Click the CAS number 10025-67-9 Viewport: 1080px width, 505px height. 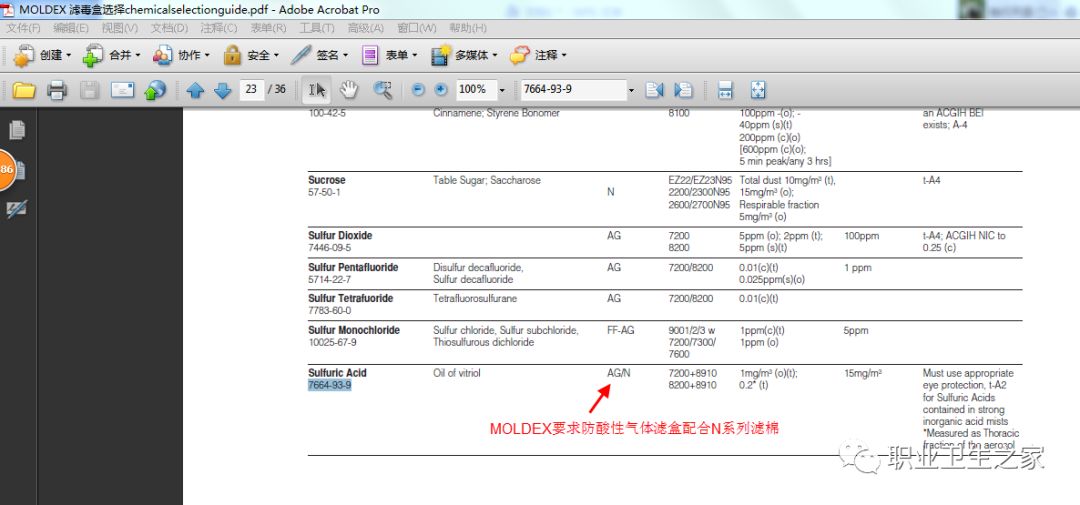coord(332,342)
